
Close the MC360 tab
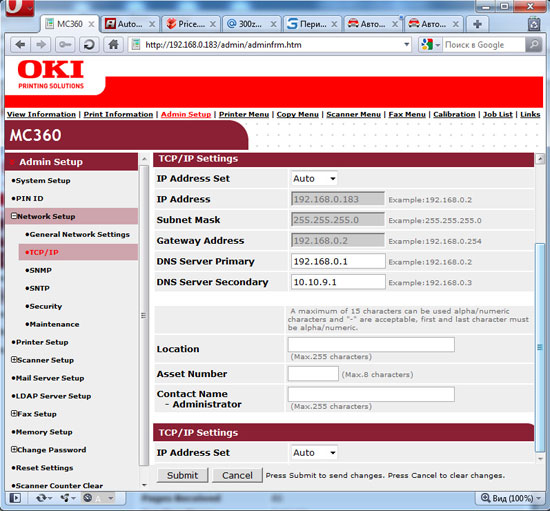pyautogui.click(x=91, y=24)
